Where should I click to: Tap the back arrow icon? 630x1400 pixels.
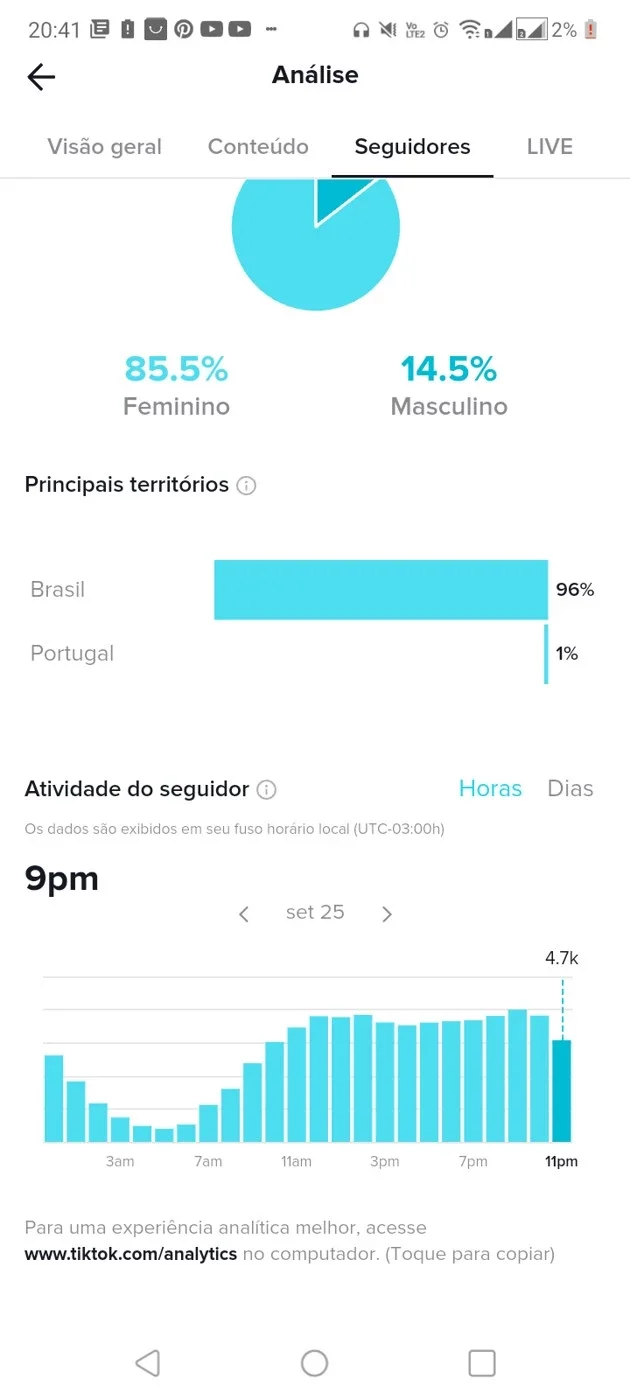point(41,77)
